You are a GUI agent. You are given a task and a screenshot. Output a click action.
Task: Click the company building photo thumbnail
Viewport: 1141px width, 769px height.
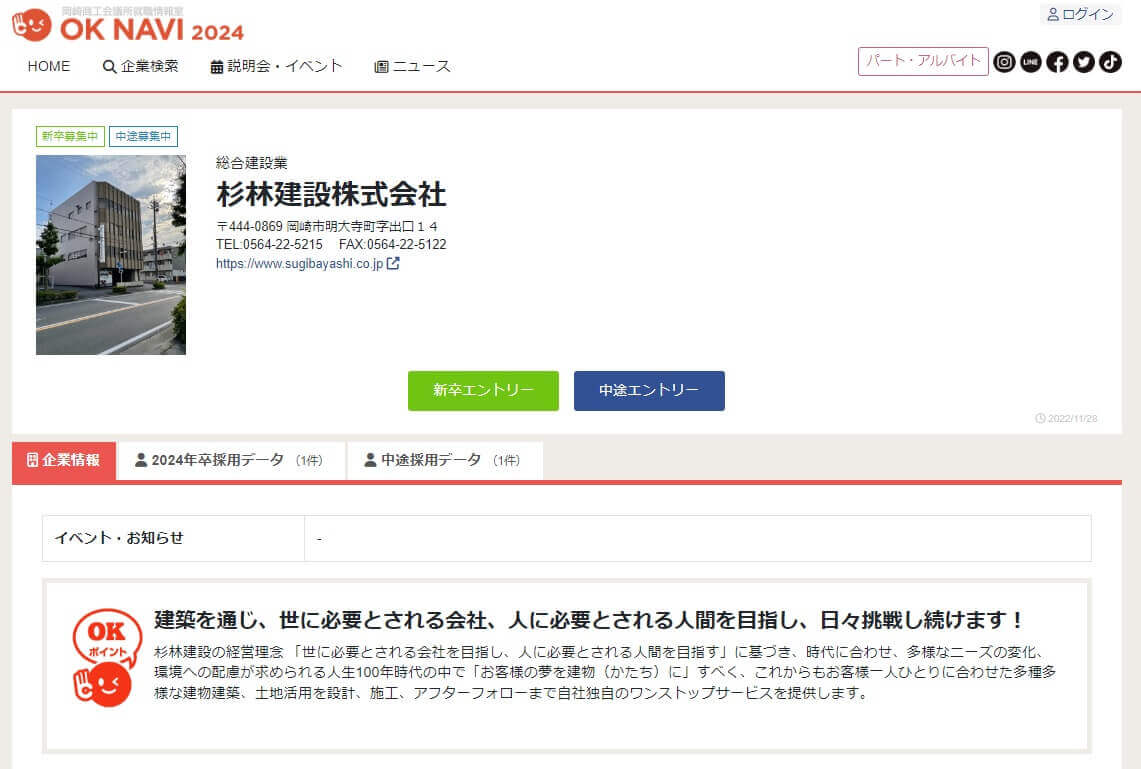pos(111,255)
